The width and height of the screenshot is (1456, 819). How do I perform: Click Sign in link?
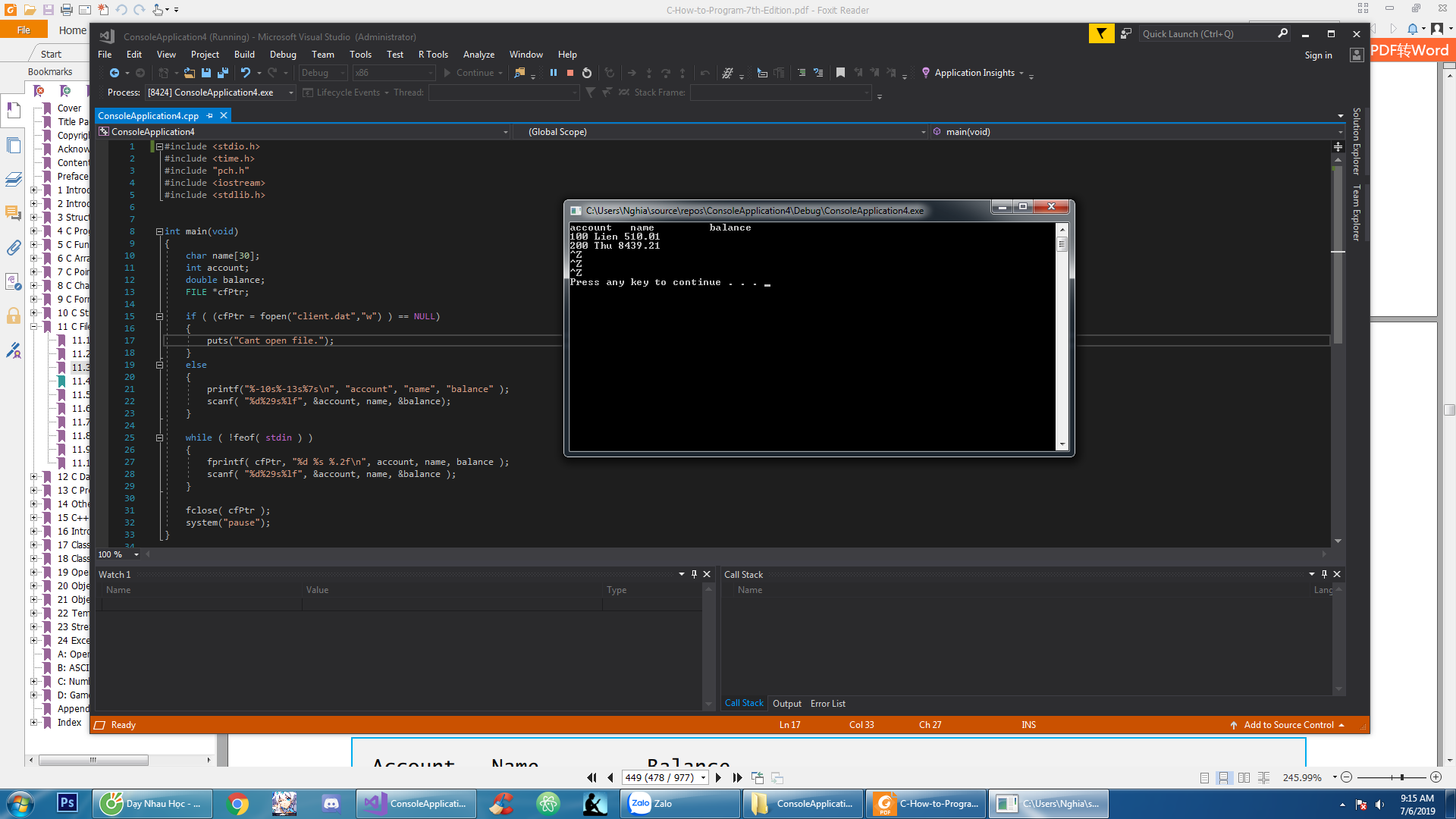point(1318,55)
